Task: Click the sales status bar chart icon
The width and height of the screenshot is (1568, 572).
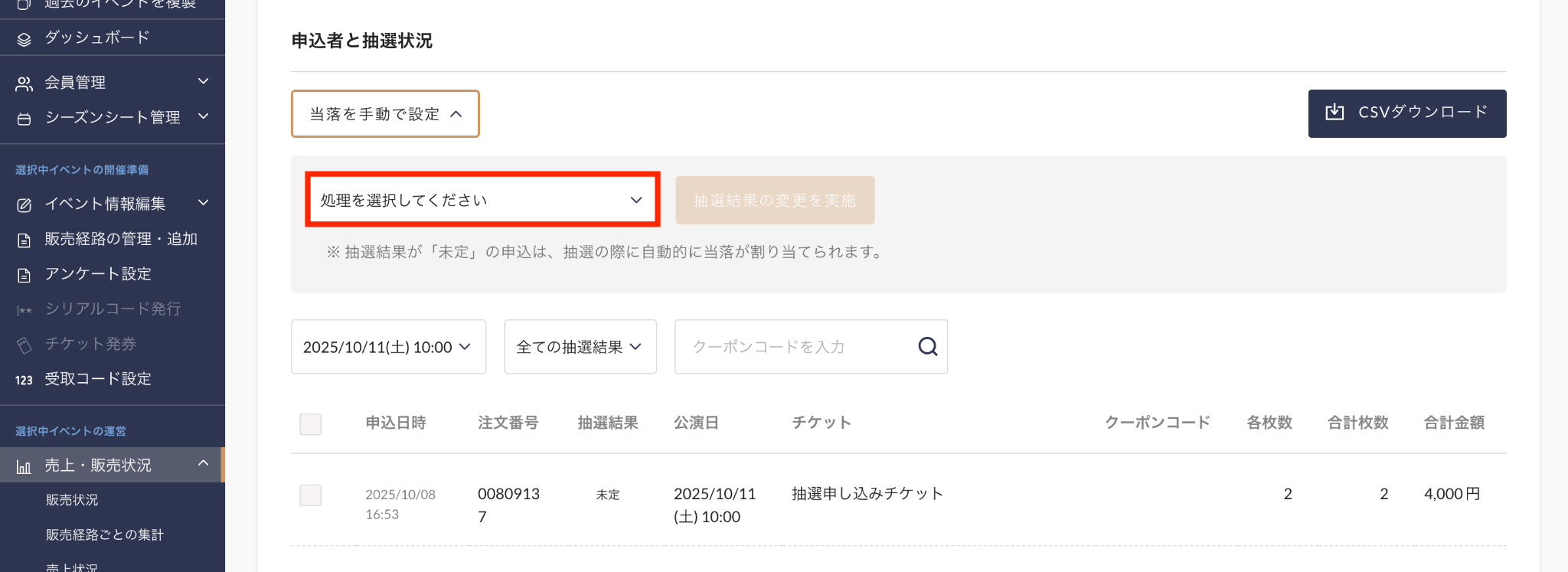Action: (x=24, y=466)
